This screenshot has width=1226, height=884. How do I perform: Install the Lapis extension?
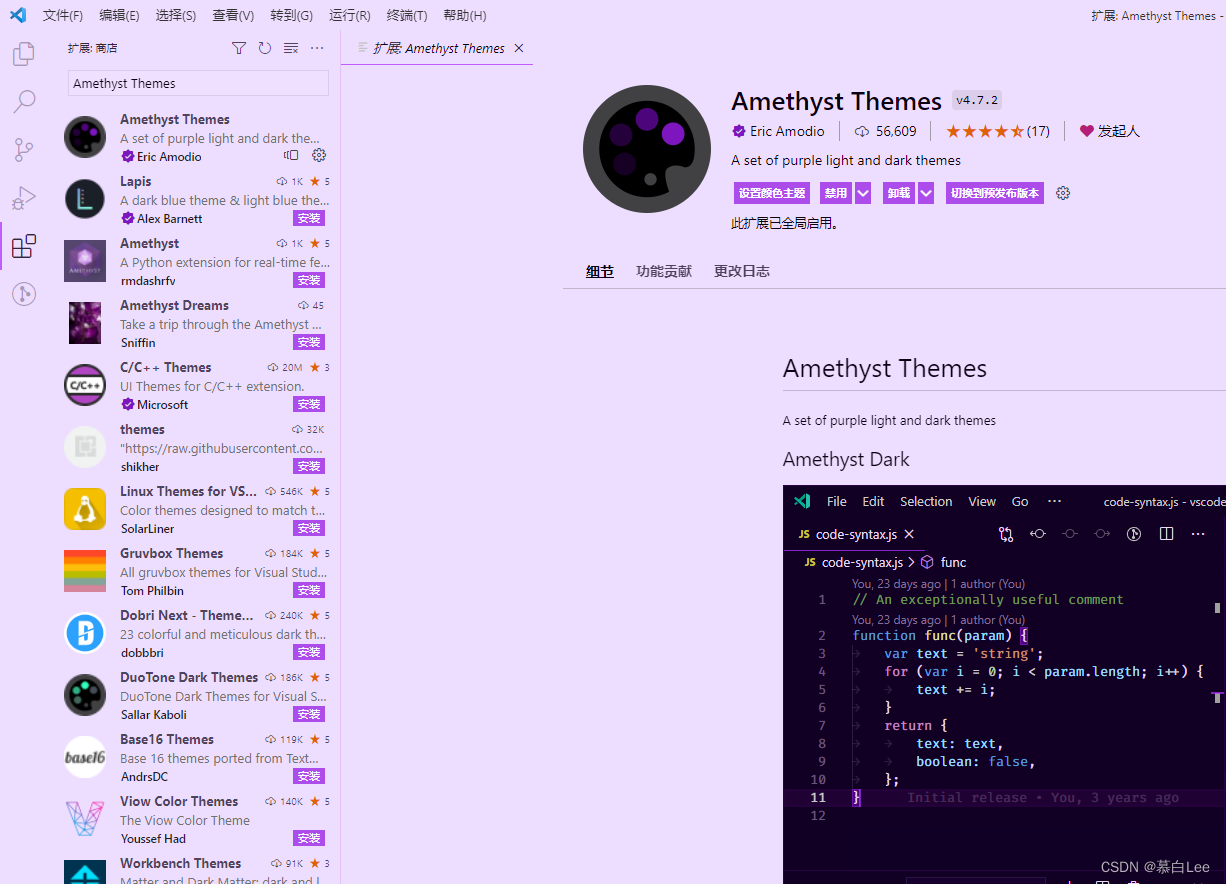pos(309,218)
